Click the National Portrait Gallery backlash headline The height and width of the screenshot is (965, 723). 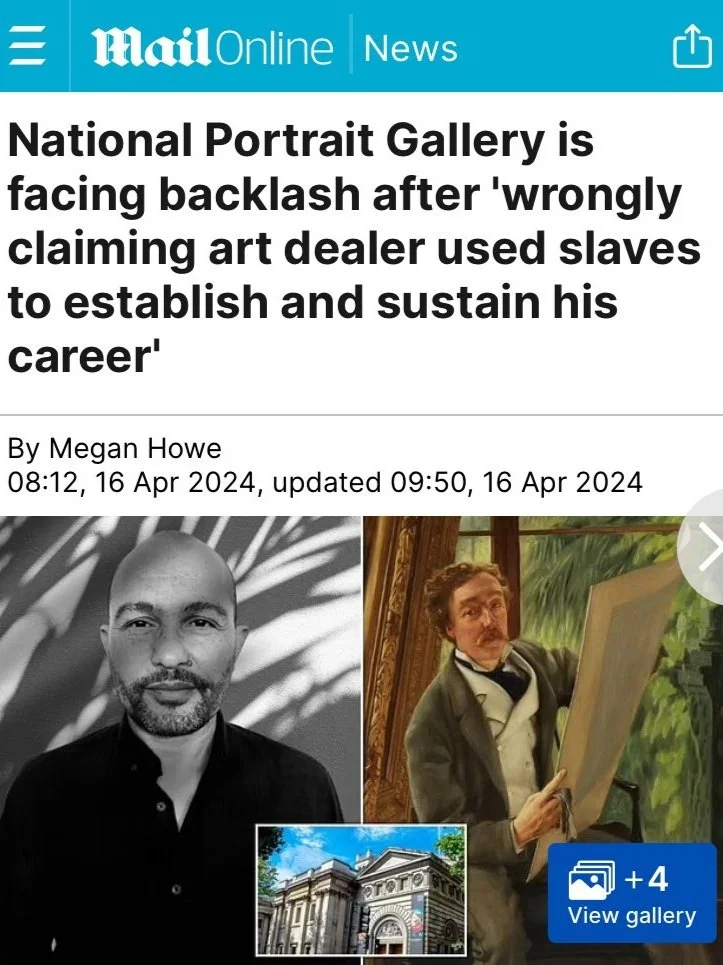354,248
